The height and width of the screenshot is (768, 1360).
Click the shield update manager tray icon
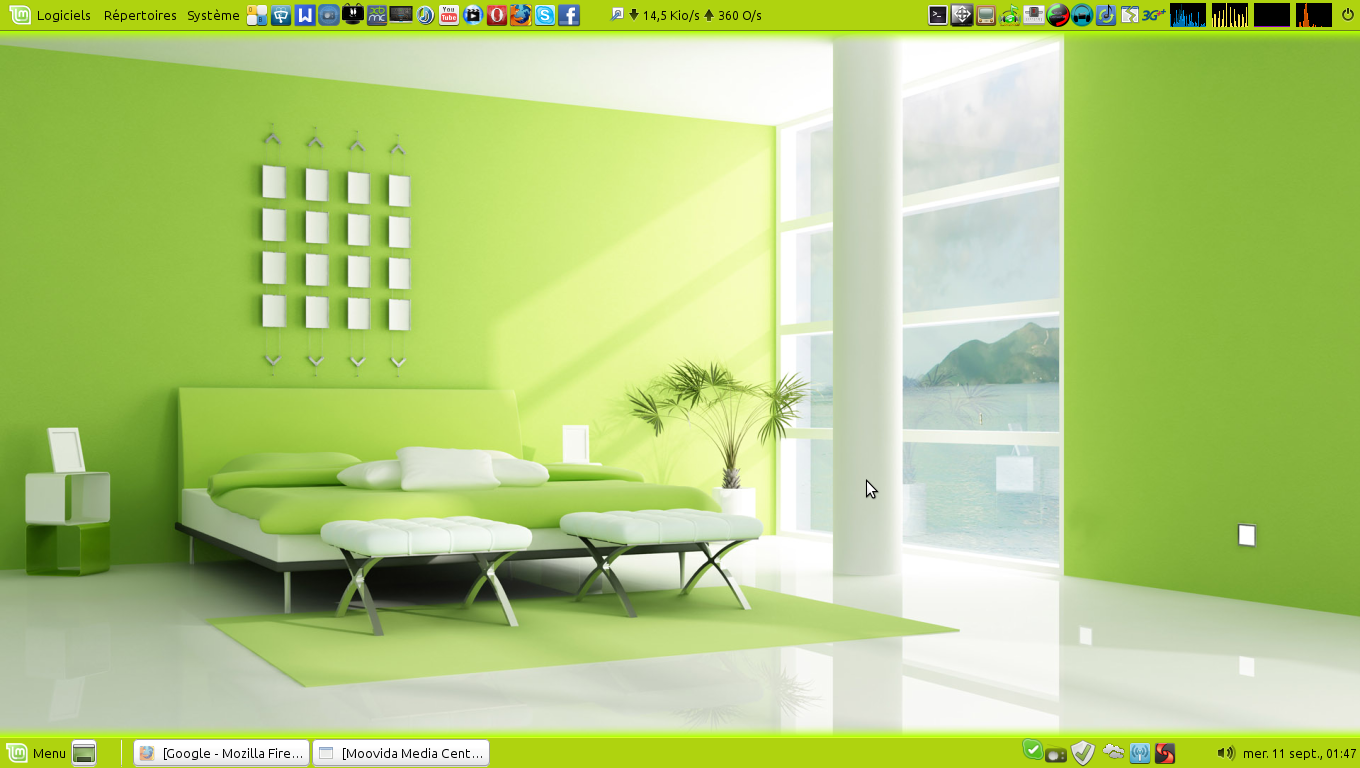(x=1082, y=753)
